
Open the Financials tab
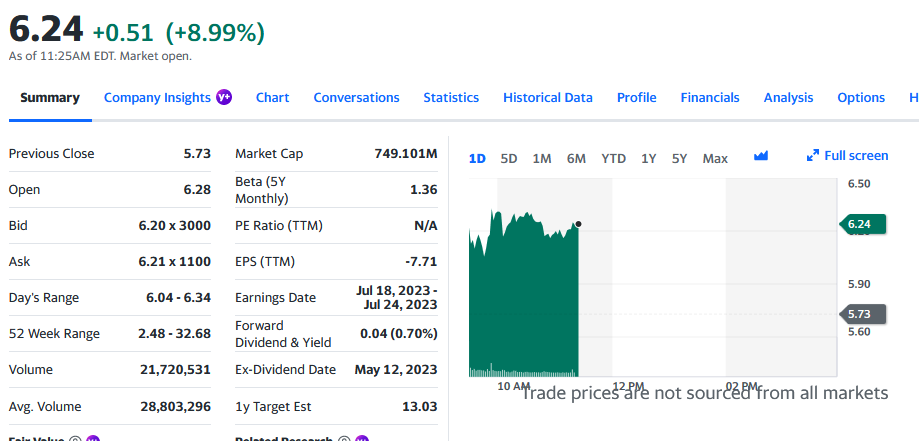click(x=710, y=97)
